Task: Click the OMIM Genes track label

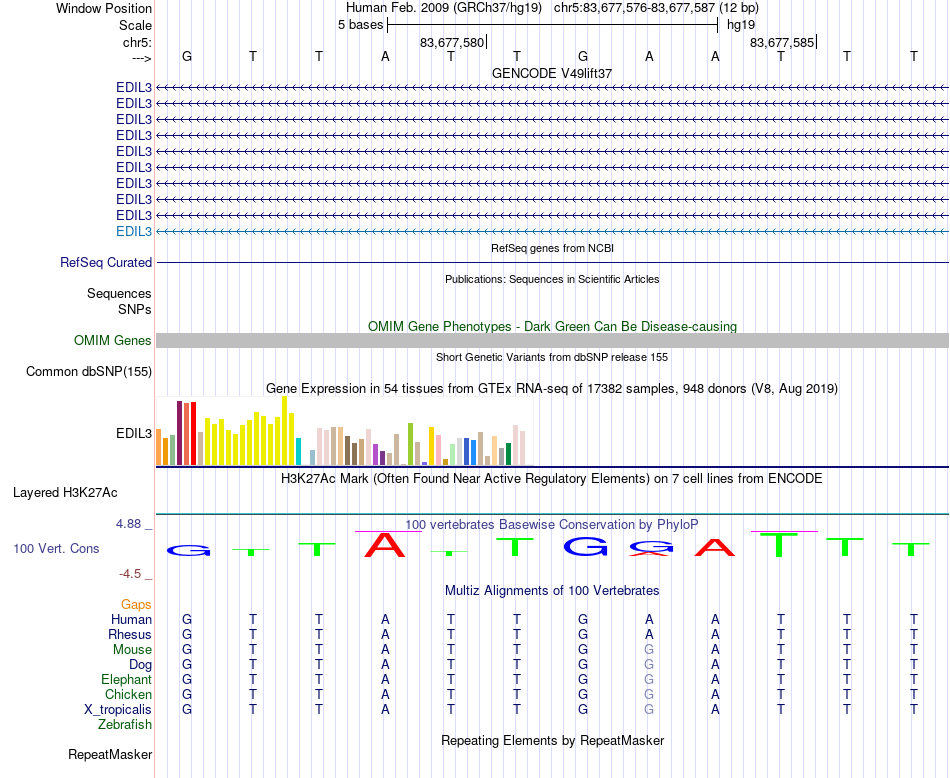Action: click(113, 341)
